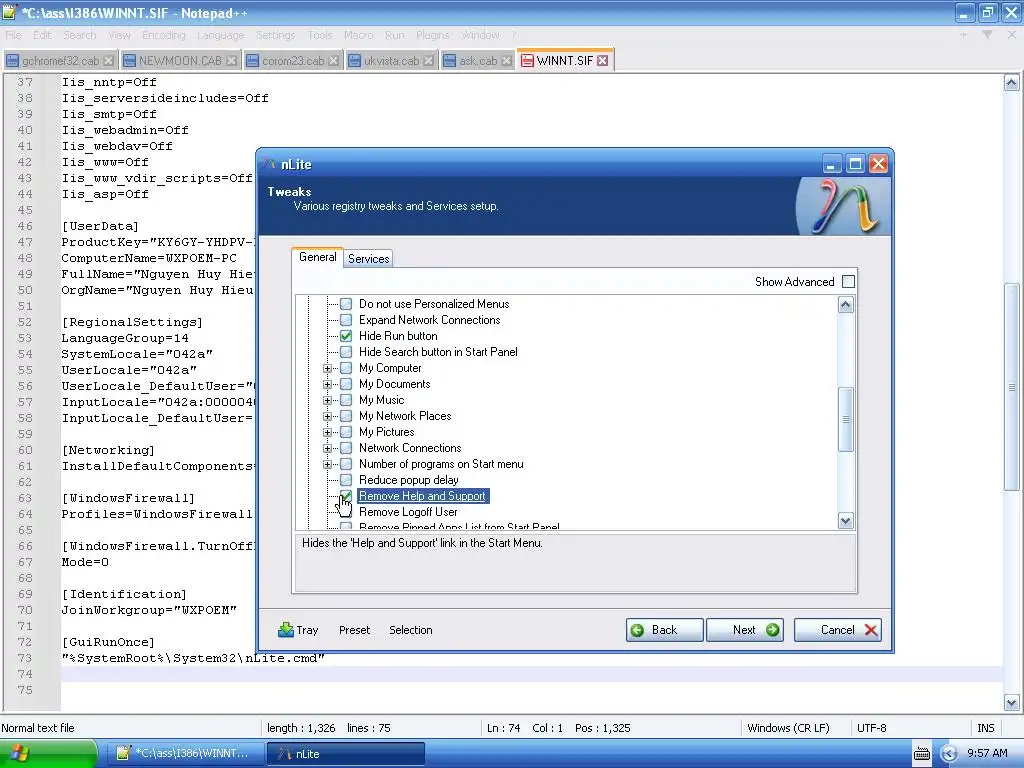Click tweaks list scroll down arrow
The height and width of the screenshot is (768, 1024).
tap(846, 520)
